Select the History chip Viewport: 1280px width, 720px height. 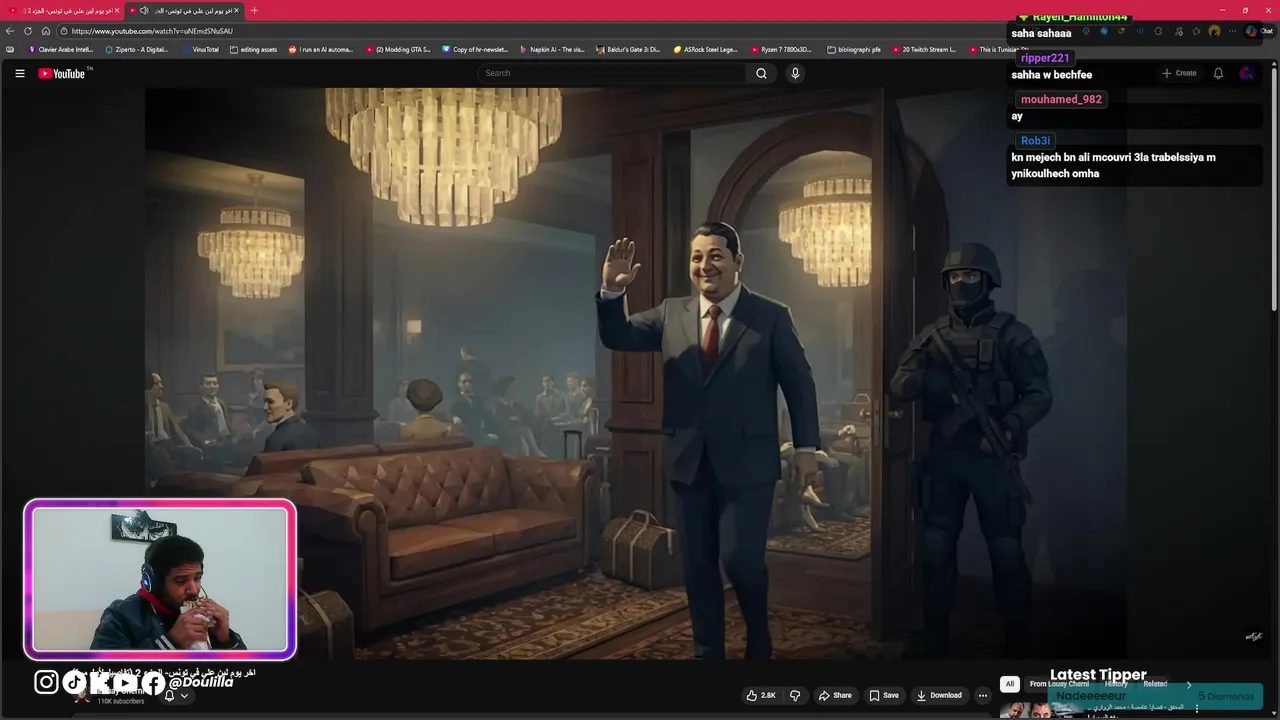[x=1116, y=684]
